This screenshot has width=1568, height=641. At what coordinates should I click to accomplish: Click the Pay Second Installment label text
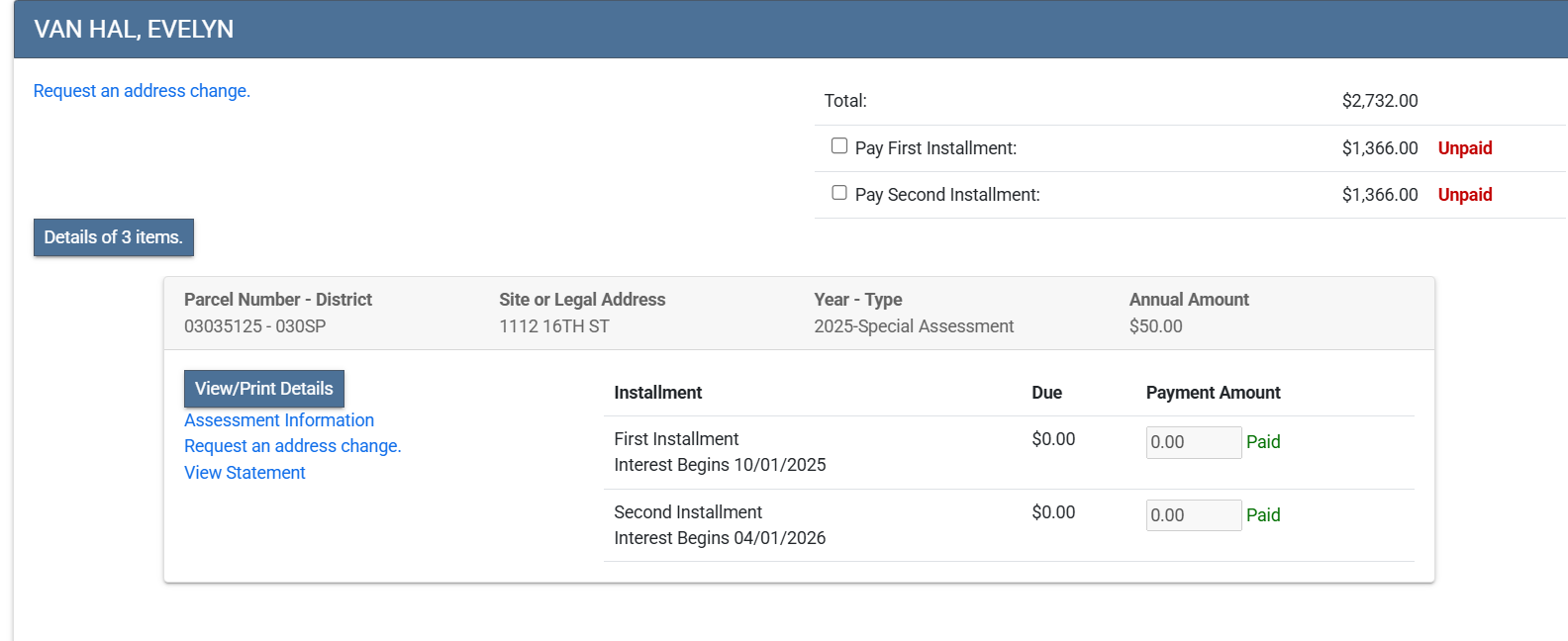(x=947, y=195)
